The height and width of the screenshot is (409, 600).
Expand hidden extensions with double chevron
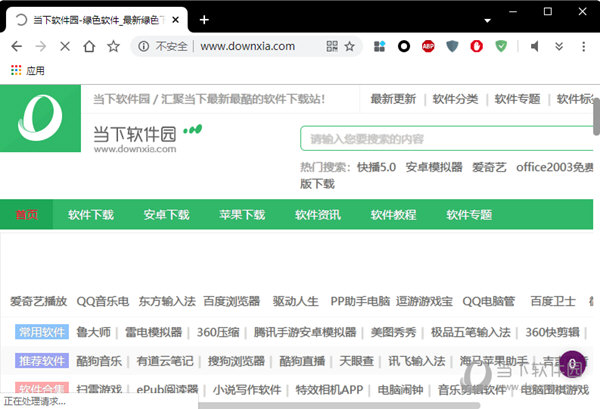click(x=559, y=47)
